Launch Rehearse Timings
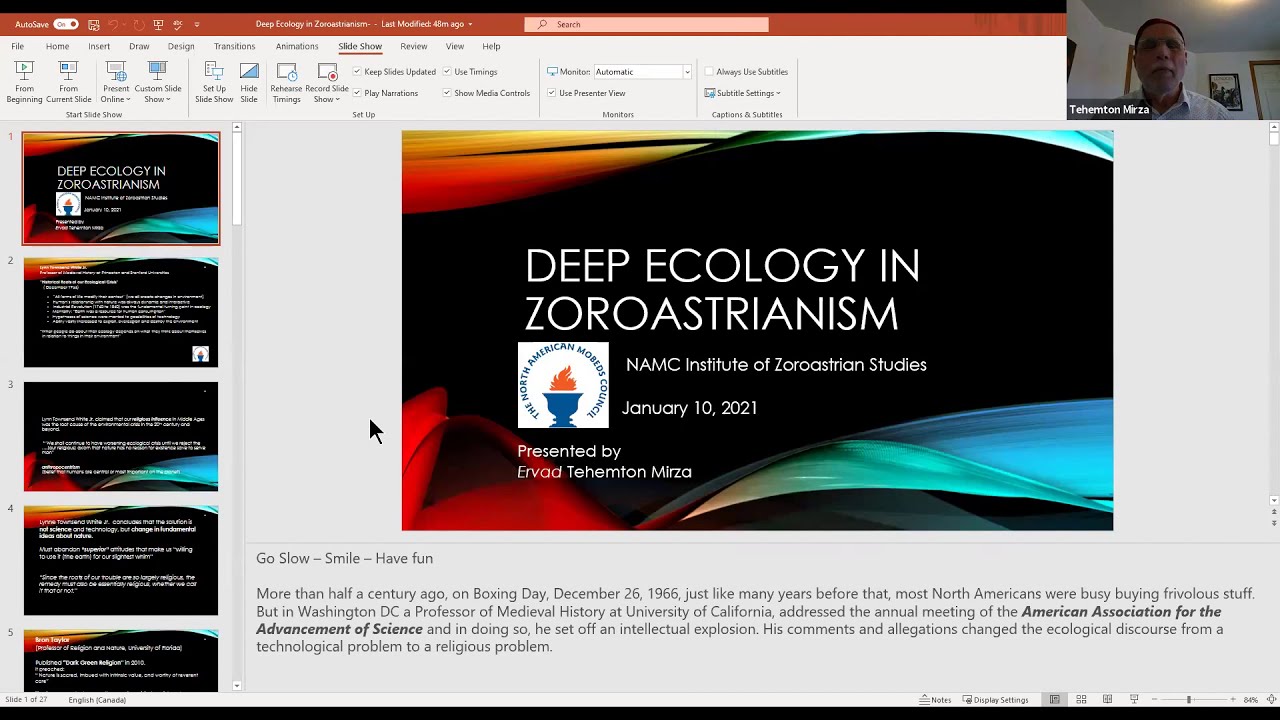1280x720 pixels. pyautogui.click(x=286, y=81)
